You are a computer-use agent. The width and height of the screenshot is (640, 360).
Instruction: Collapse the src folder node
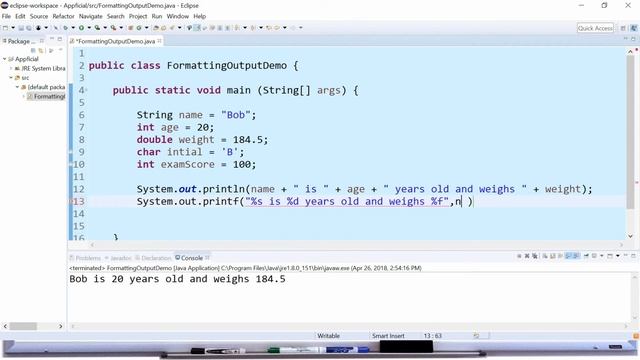[11, 78]
